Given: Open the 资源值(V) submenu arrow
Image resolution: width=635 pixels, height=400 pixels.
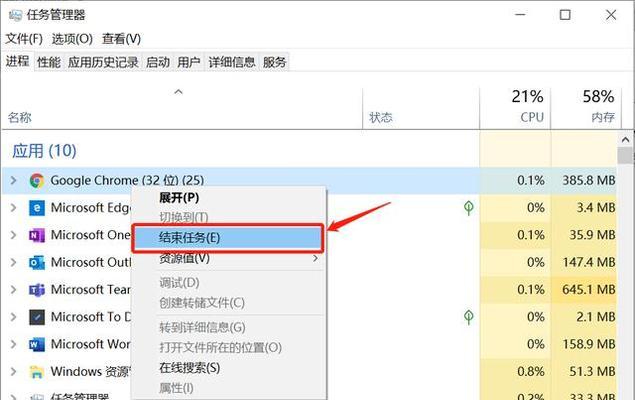Looking at the screenshot, I should coord(315,258).
